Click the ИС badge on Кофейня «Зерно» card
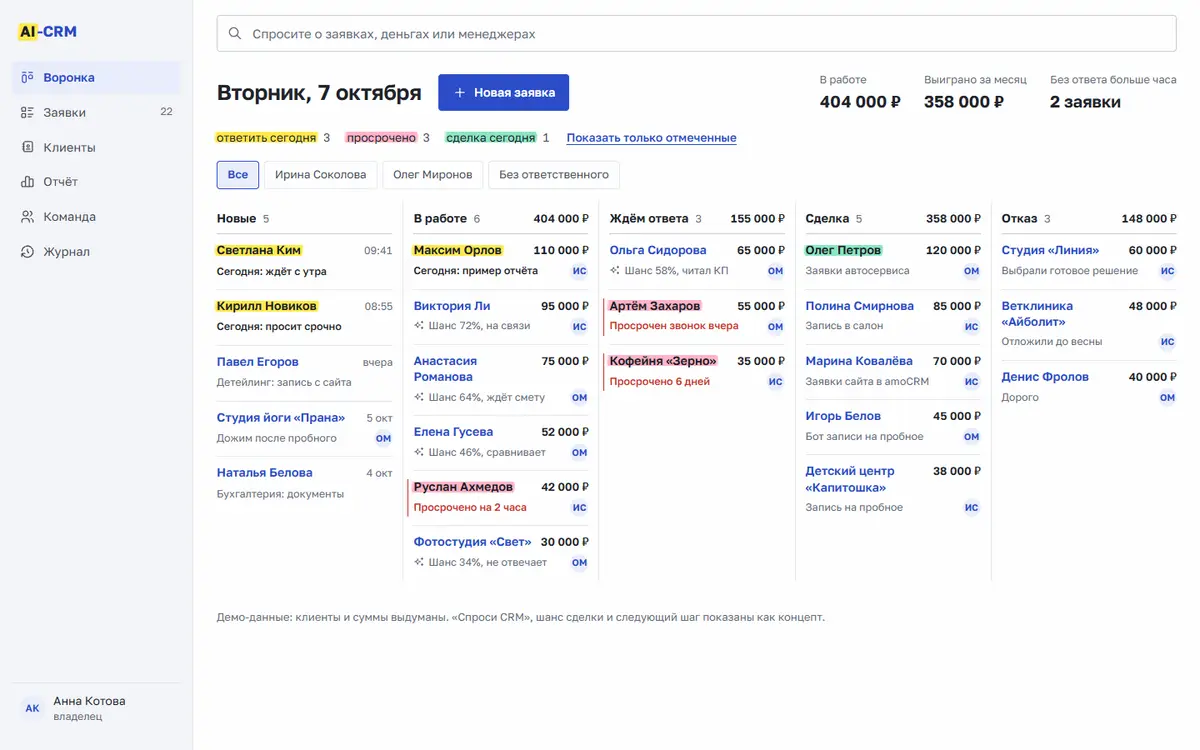The image size is (1200, 750). 775,382
